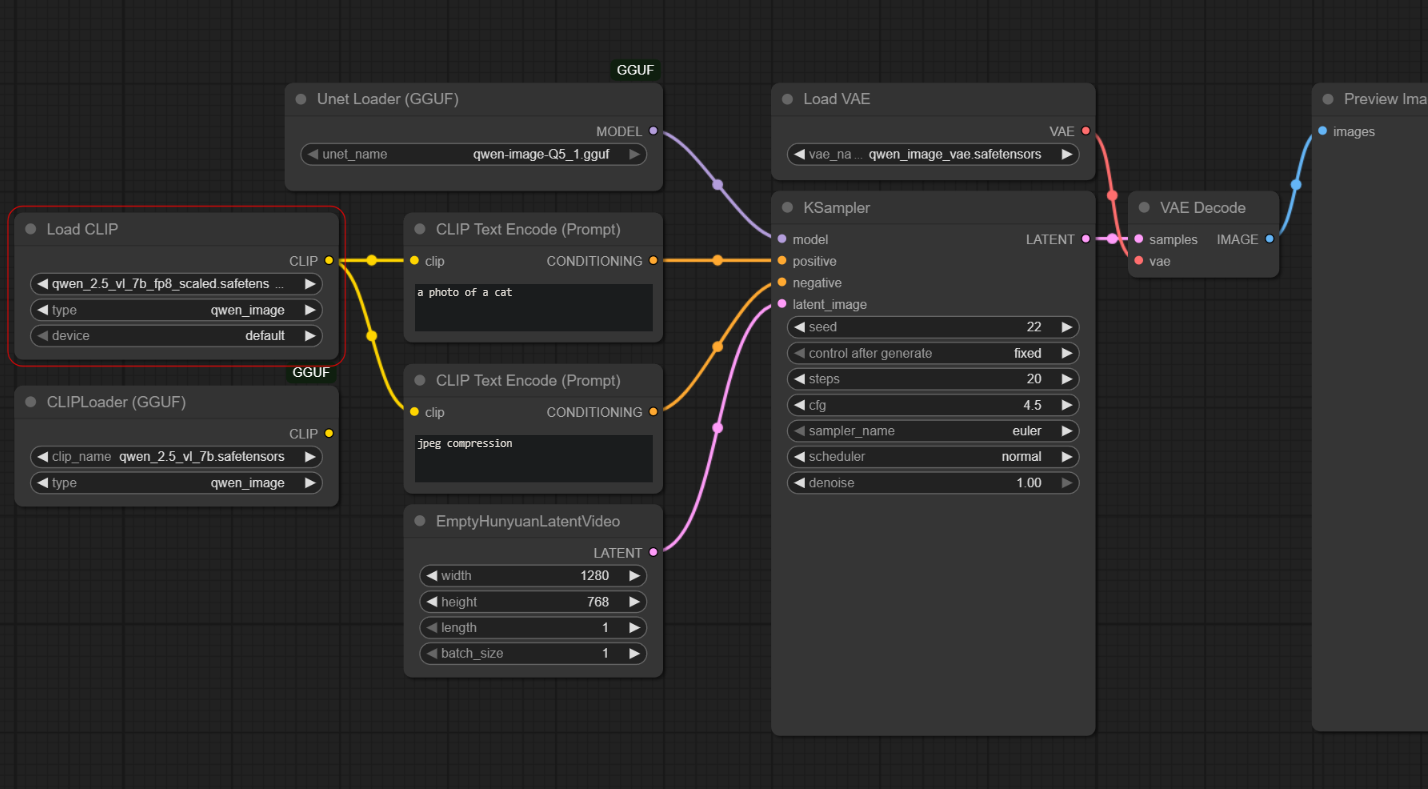1428x789 pixels.
Task: Select the KSampler node title
Action: [x=837, y=208]
